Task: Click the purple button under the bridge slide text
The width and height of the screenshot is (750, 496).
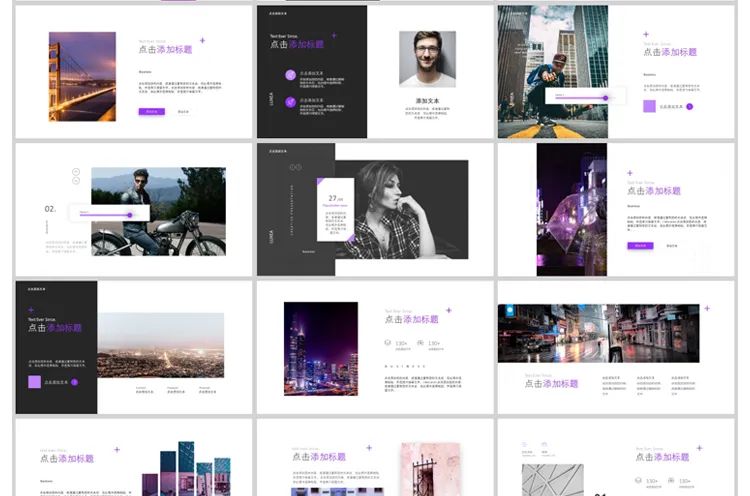Action: [152, 111]
